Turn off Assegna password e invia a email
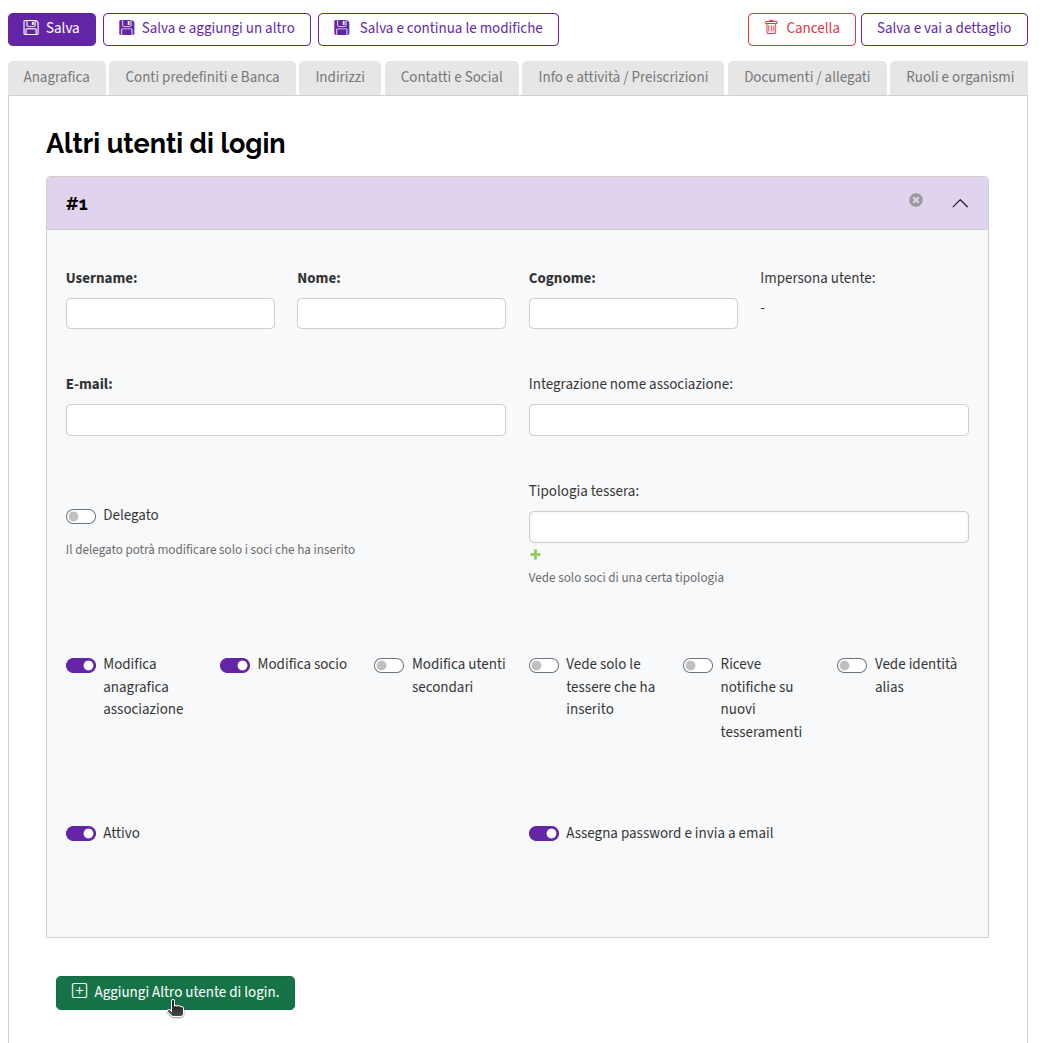Image resolution: width=1045 pixels, height=1043 pixels. [x=544, y=834]
